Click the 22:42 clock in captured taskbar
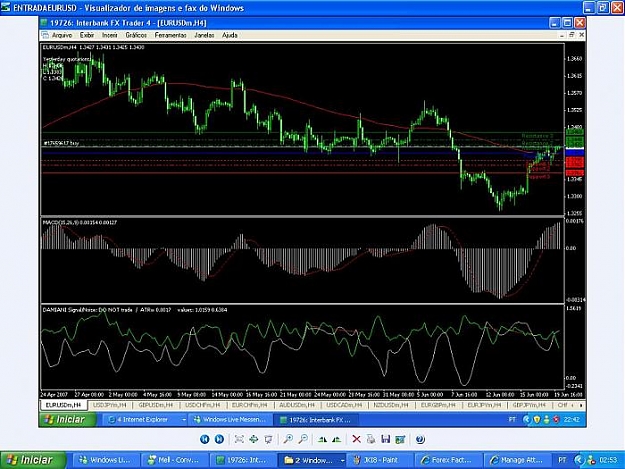Screen dimensions: 625x469 point(571,419)
